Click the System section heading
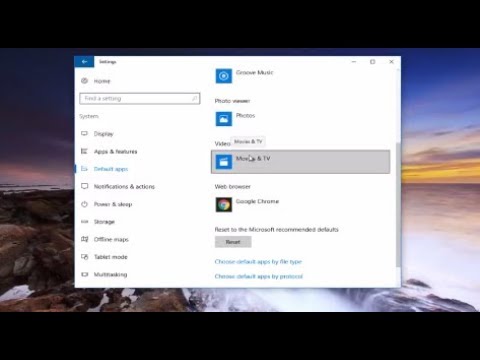This screenshot has height=360, width=480. click(89, 116)
